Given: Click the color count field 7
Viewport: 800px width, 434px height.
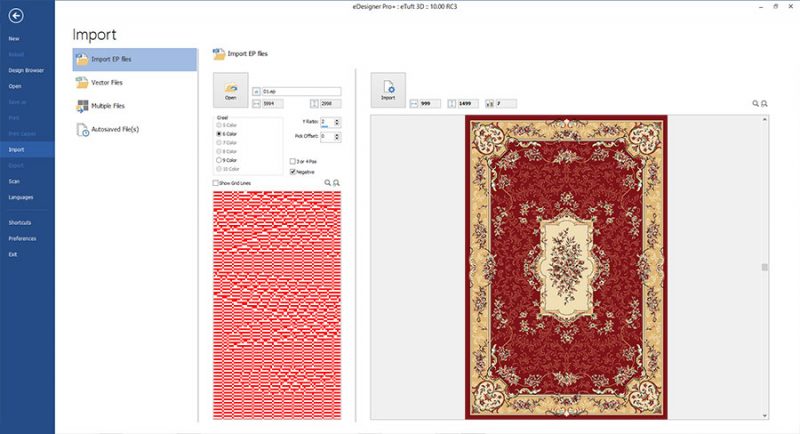Looking at the screenshot, I should (x=506, y=104).
